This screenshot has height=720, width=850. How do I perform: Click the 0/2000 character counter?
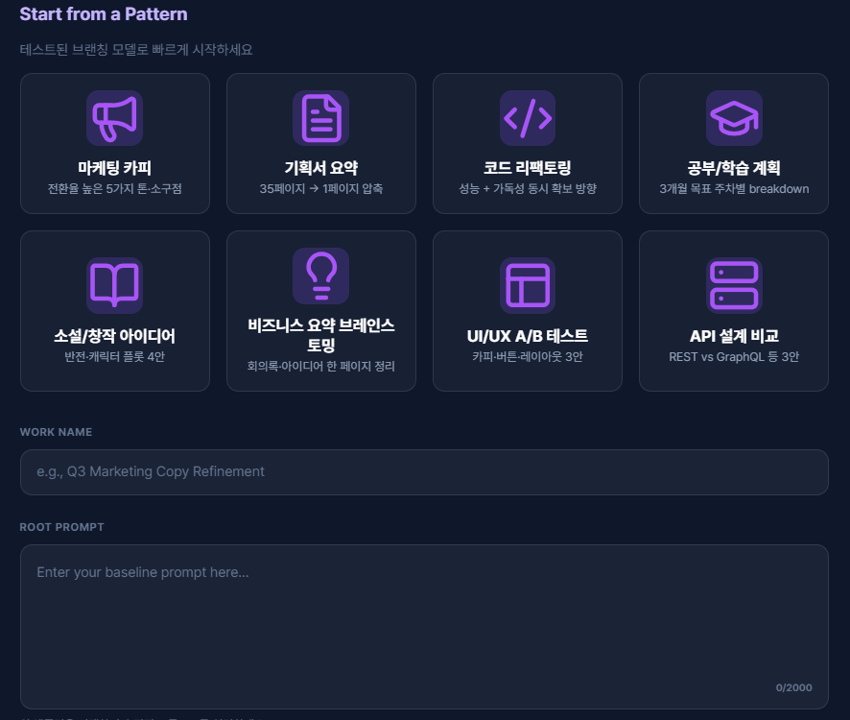point(793,688)
